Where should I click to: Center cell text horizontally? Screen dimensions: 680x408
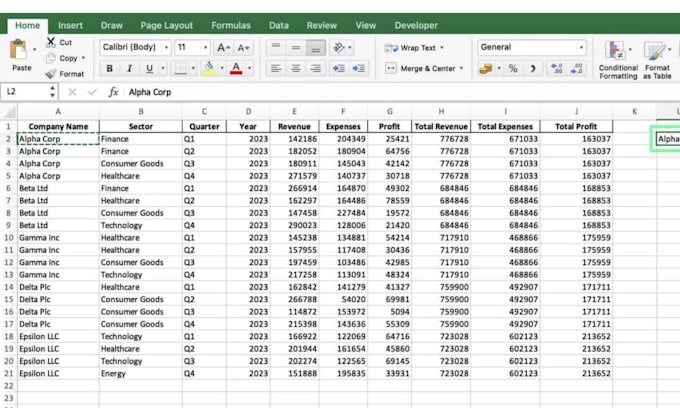click(x=296, y=68)
